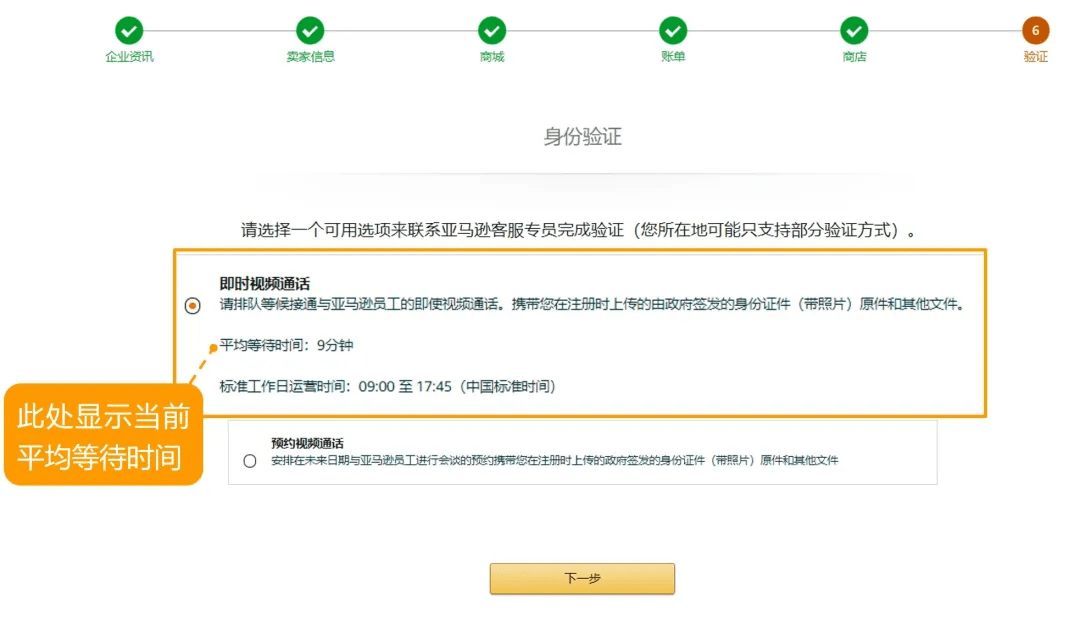
Task: Click the 商店 step label
Action: (854, 57)
